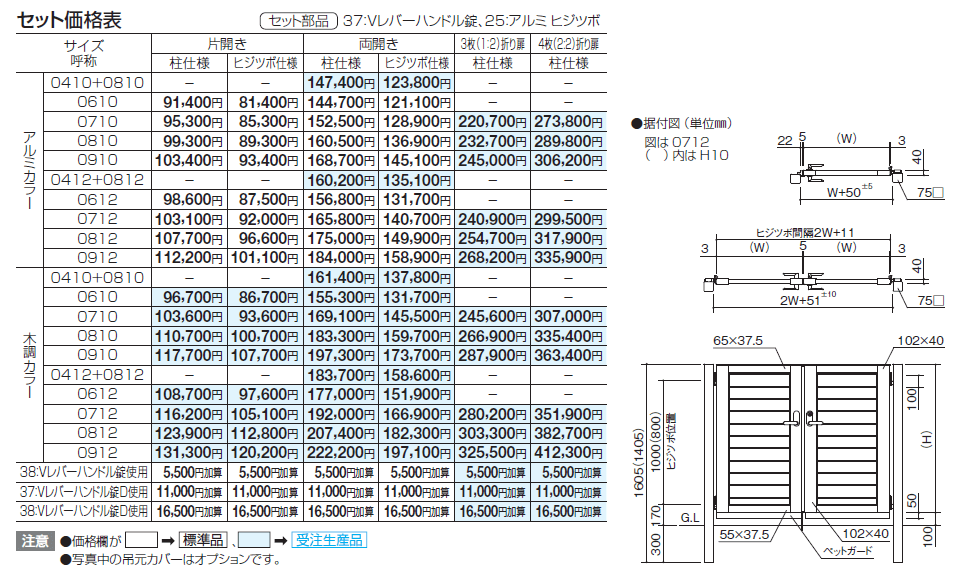
Task: Select the 412,300円 price cell
Action: [568, 453]
